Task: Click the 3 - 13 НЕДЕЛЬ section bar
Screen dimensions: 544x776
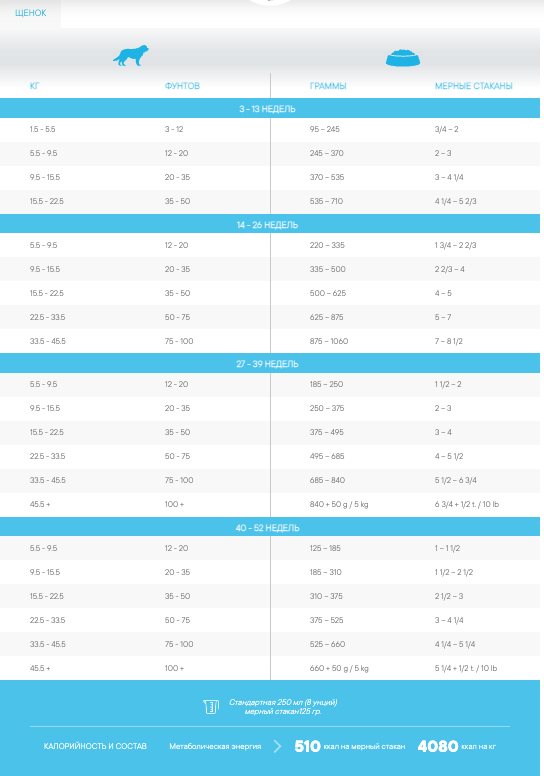Action: click(270, 108)
